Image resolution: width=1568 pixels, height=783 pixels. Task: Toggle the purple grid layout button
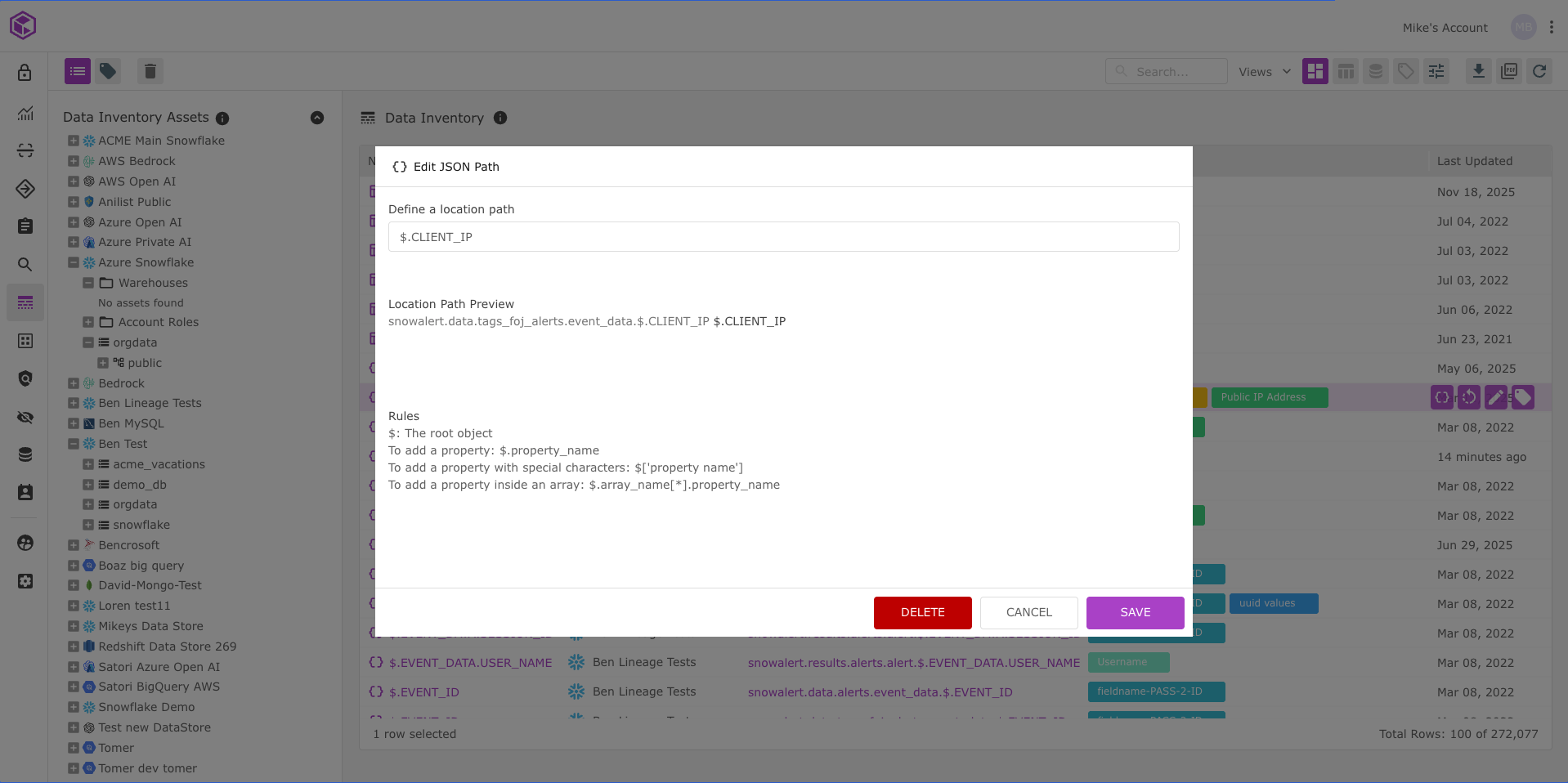(x=1315, y=72)
